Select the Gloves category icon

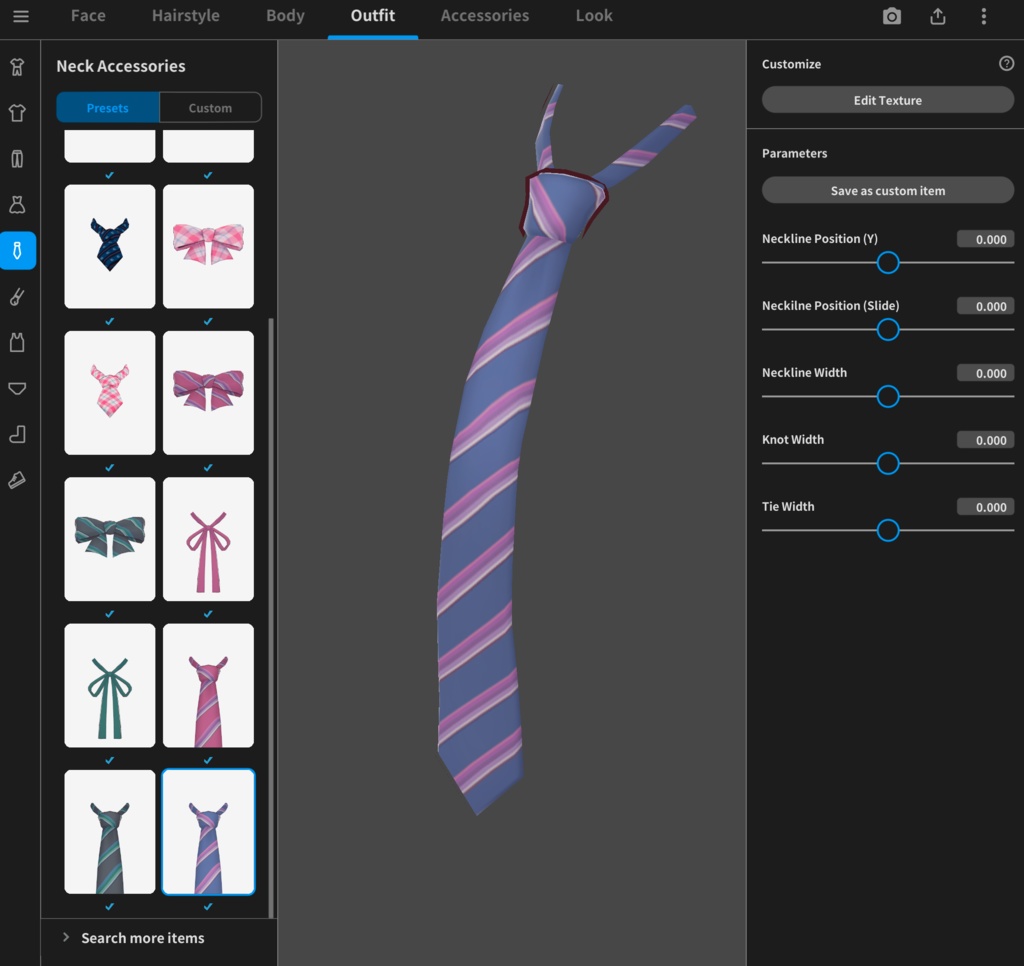[x=17, y=296]
